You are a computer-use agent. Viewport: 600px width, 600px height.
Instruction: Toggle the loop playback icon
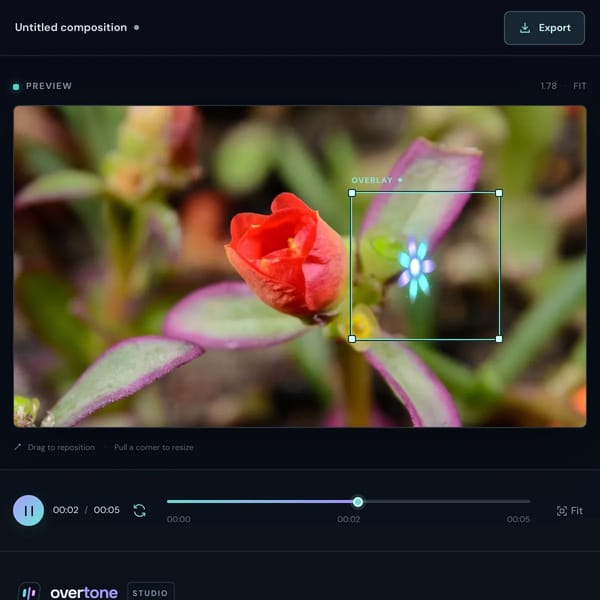coord(139,510)
